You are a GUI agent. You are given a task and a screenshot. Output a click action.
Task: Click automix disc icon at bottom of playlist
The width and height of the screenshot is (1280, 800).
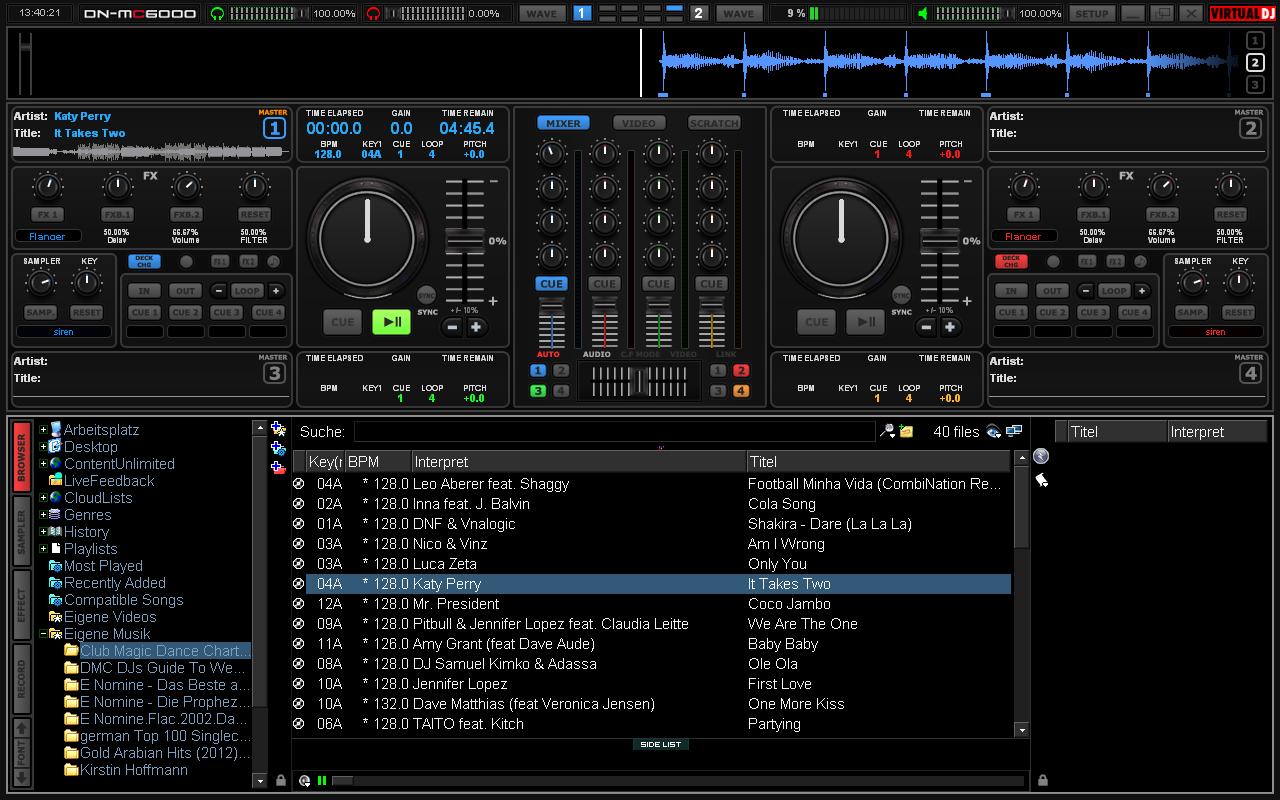[305, 781]
